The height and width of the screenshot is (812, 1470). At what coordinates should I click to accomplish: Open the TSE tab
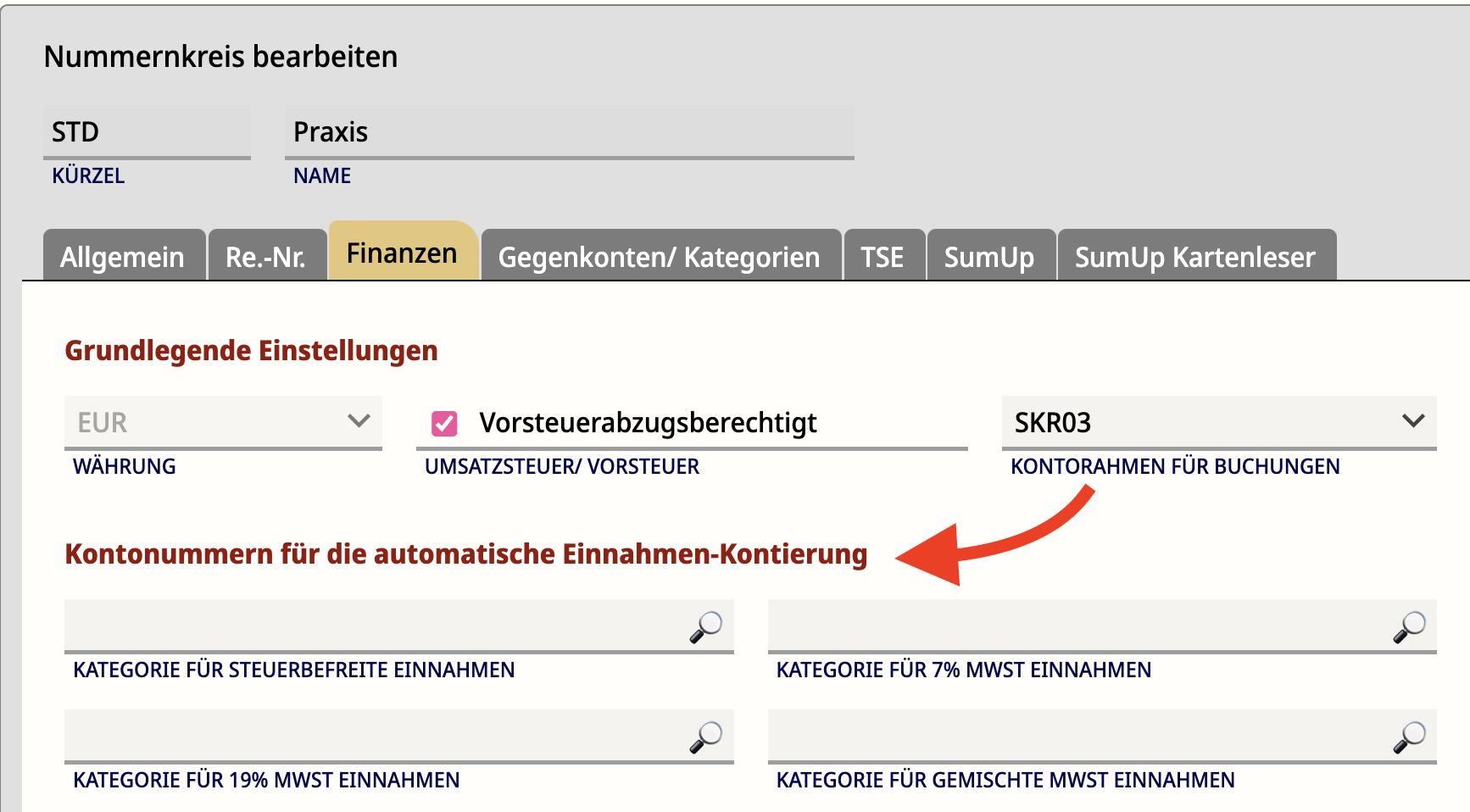point(883,257)
